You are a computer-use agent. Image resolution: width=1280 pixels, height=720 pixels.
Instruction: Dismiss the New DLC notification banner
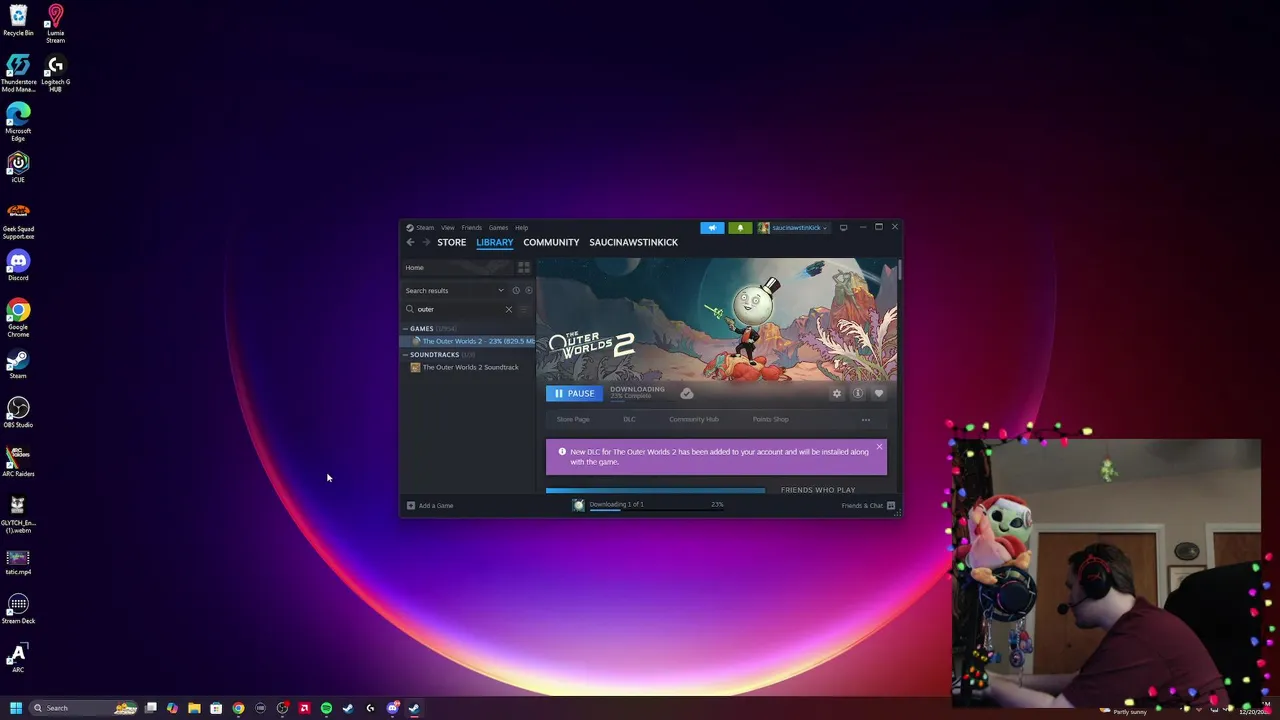(879, 447)
